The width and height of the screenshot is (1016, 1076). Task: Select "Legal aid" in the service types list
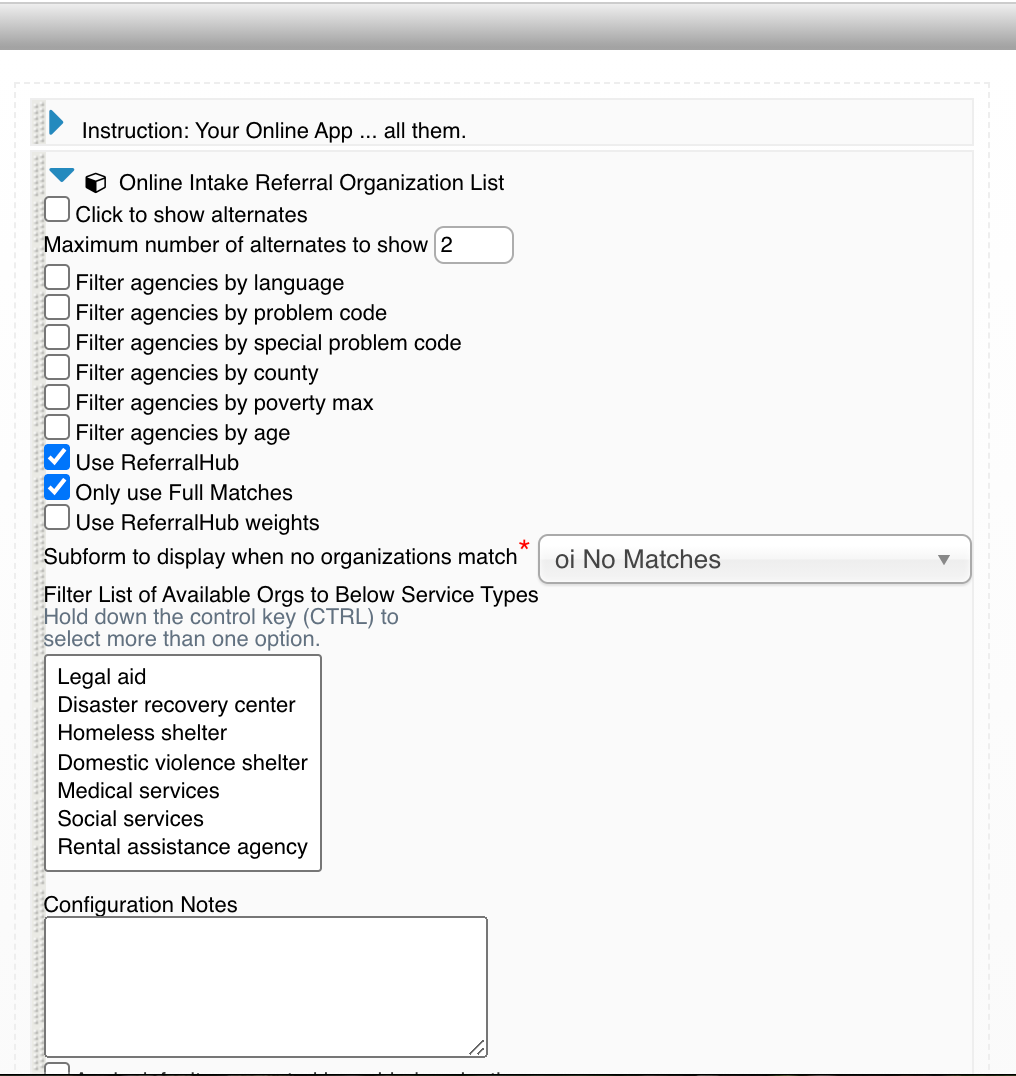(x=101, y=676)
